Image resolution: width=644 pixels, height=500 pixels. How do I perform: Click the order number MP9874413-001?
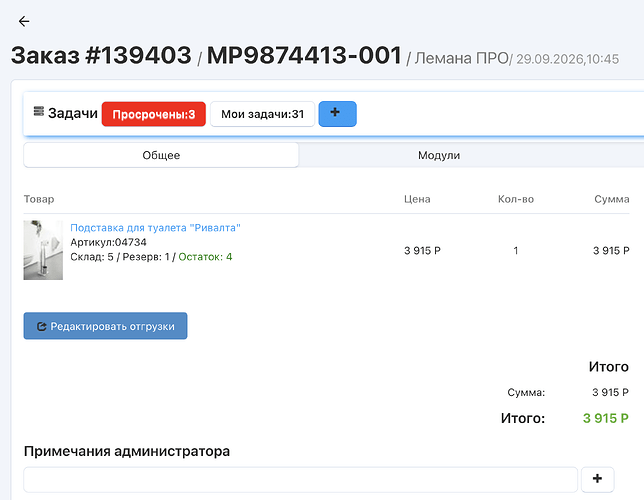tap(304, 55)
